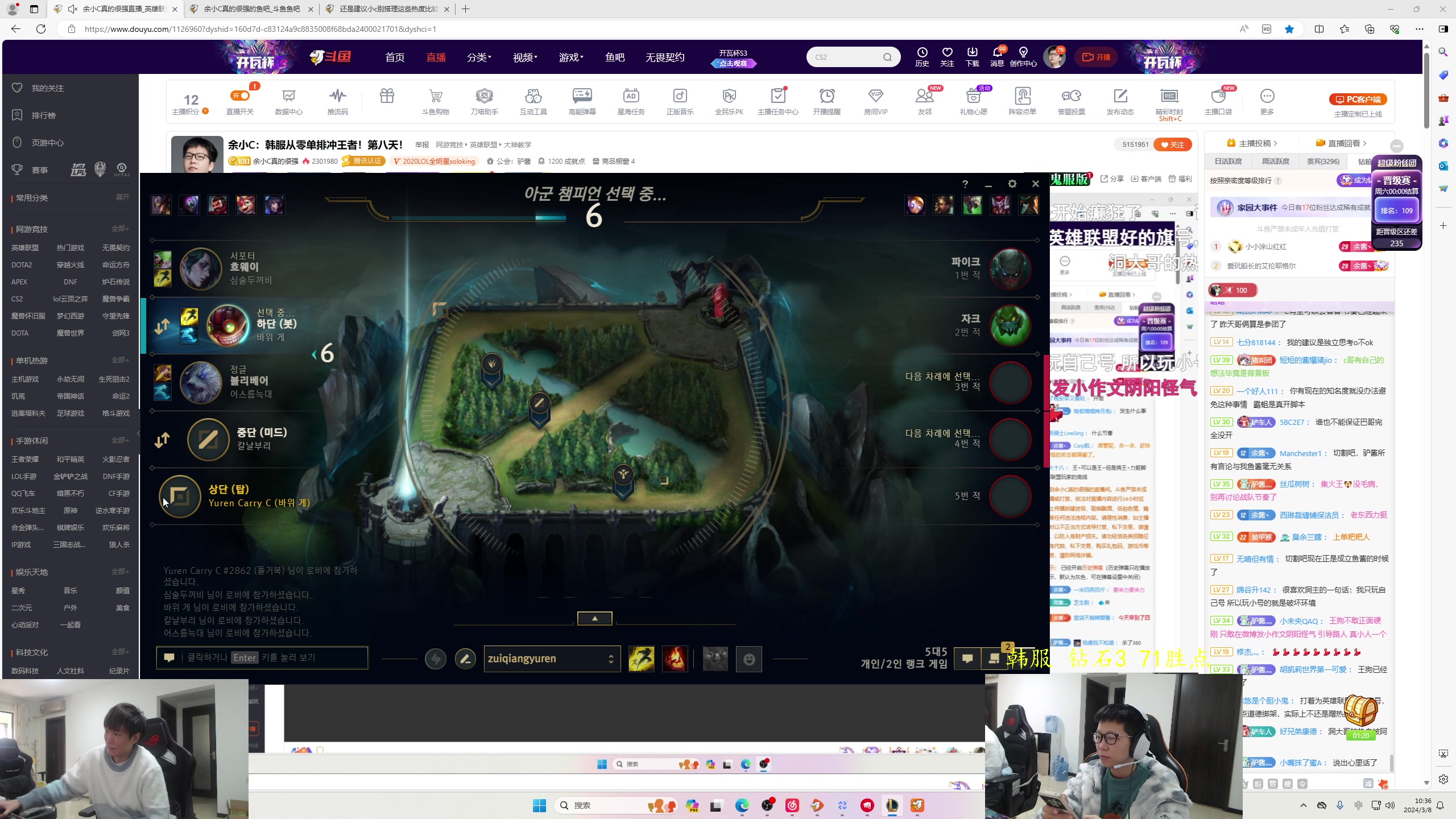Switch to the 周活跃度 tab
The image size is (1456, 819).
click(x=1275, y=162)
